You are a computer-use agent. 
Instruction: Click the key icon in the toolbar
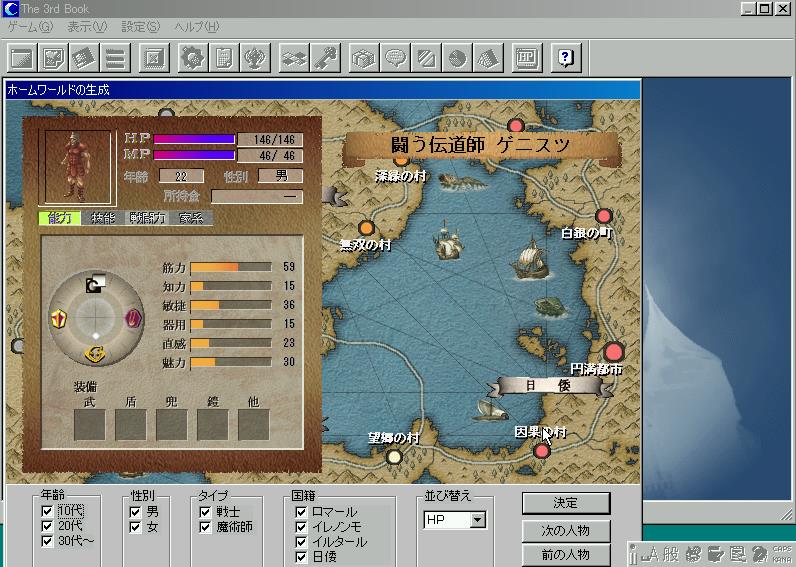pyautogui.click(x=324, y=57)
